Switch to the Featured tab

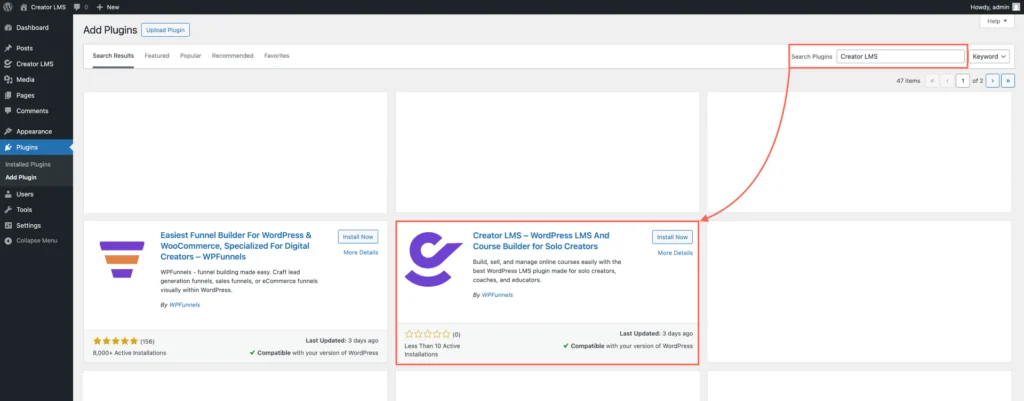(157, 56)
